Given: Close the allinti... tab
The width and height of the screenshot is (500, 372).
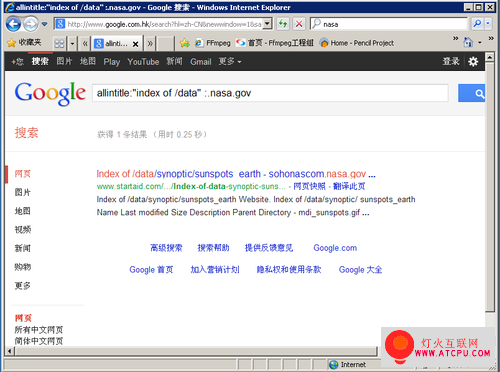Looking at the screenshot, I should pos(135,44).
